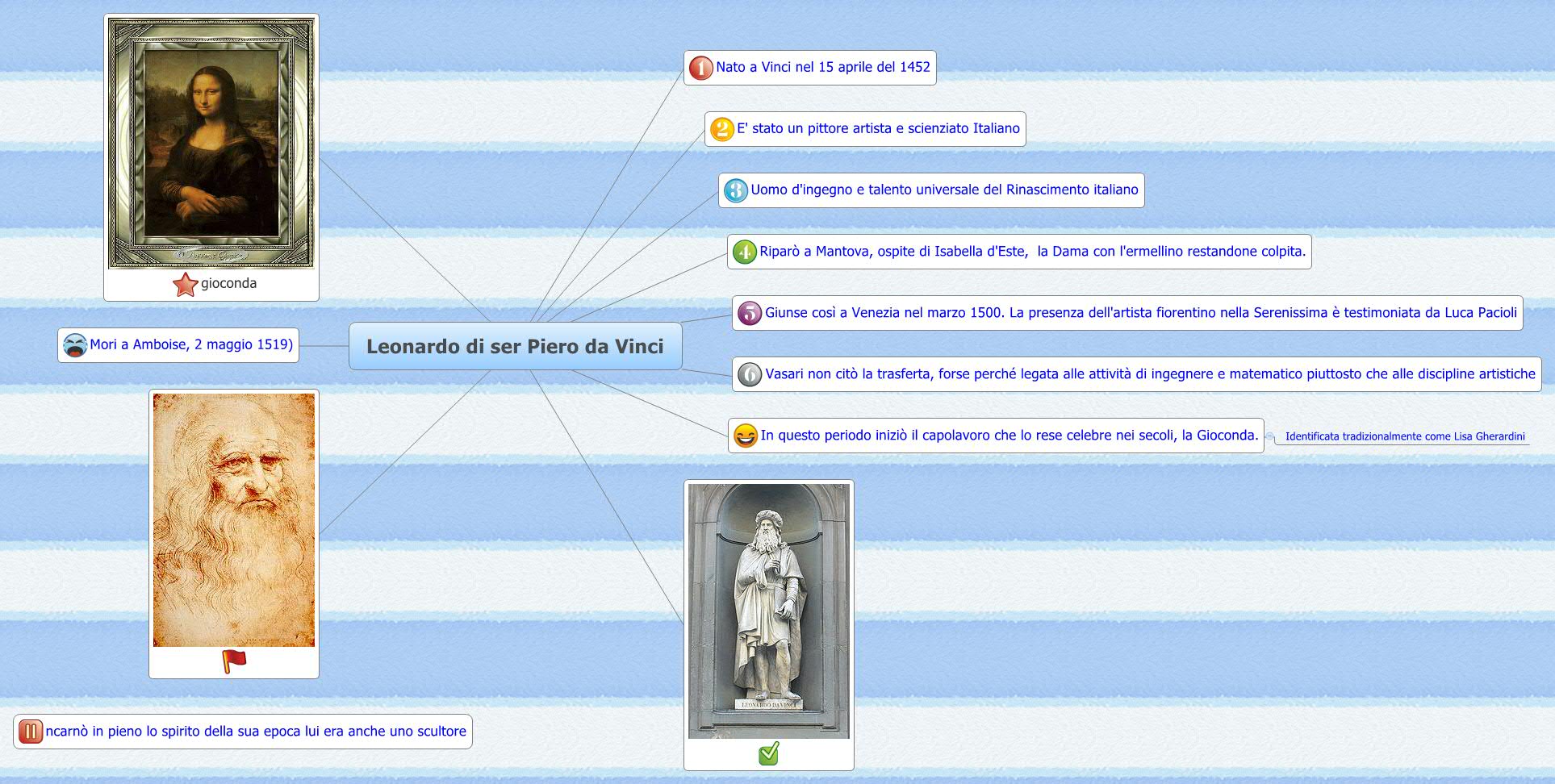Select topic "In questo periodo iniziò il capolavoro"
Screen dimensions: 1555x784
point(996,436)
